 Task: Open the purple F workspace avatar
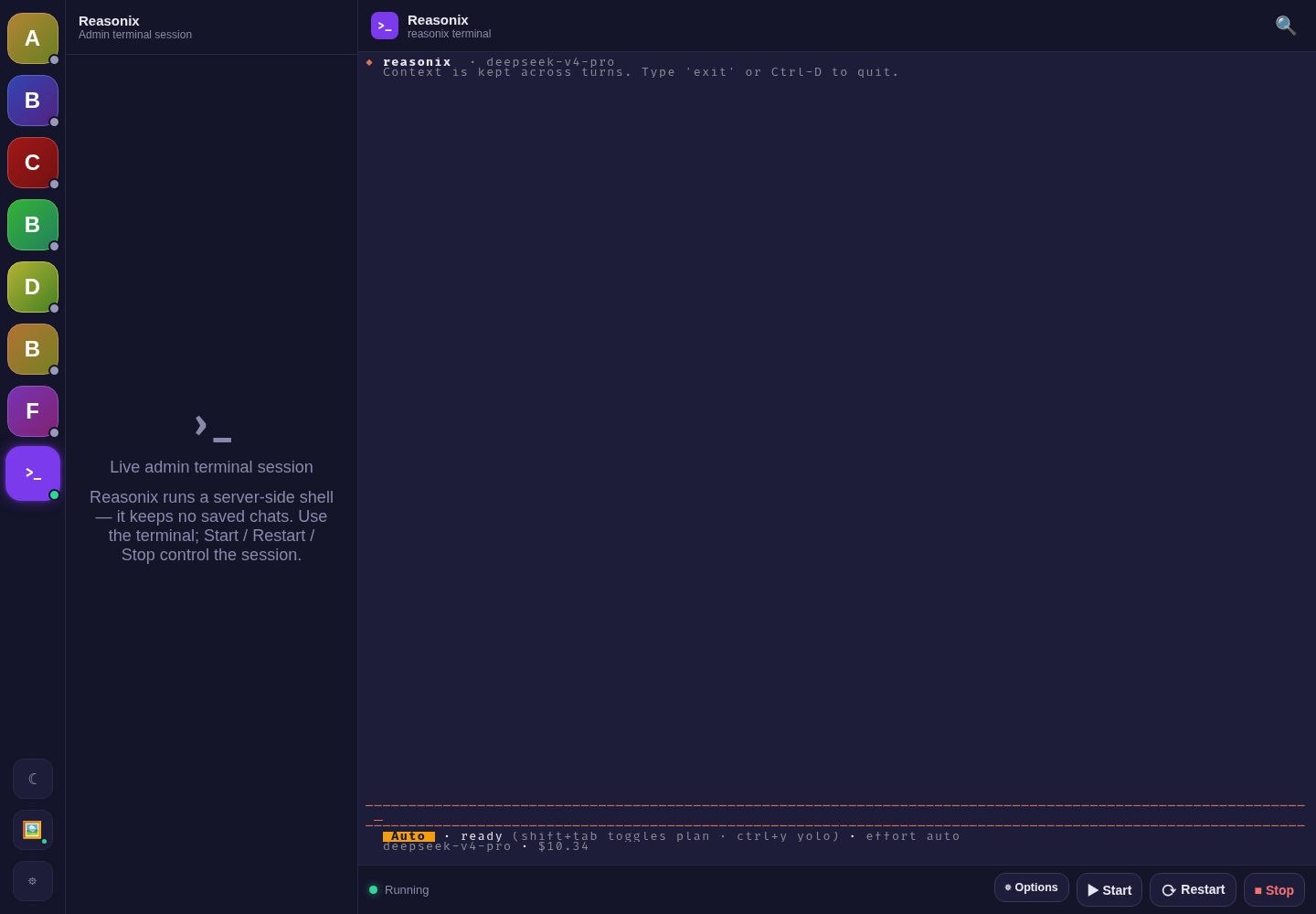tap(33, 411)
